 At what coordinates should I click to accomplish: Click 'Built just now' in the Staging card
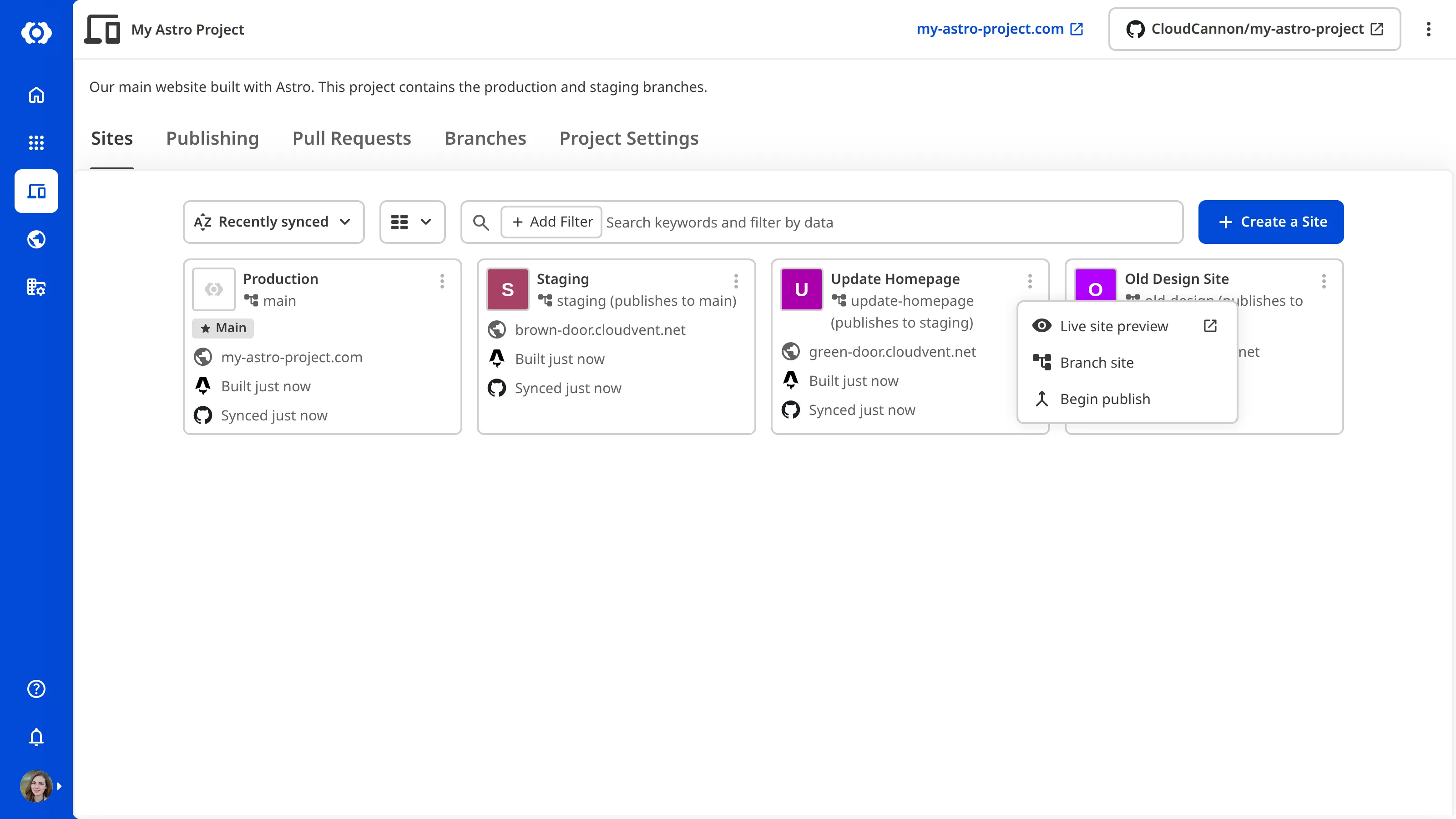click(560, 359)
